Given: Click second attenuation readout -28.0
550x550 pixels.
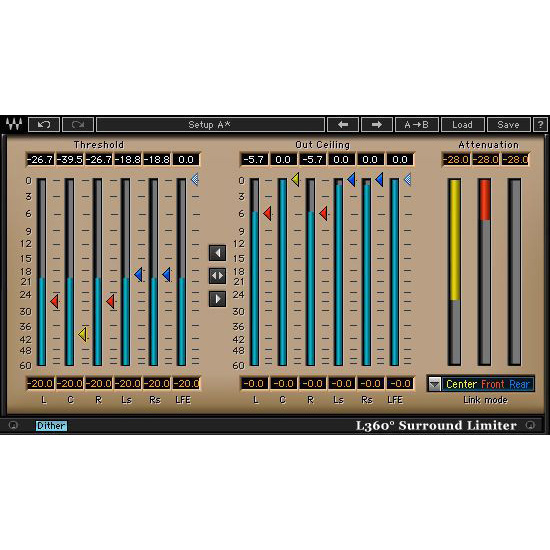Looking at the screenshot, I should [485, 160].
